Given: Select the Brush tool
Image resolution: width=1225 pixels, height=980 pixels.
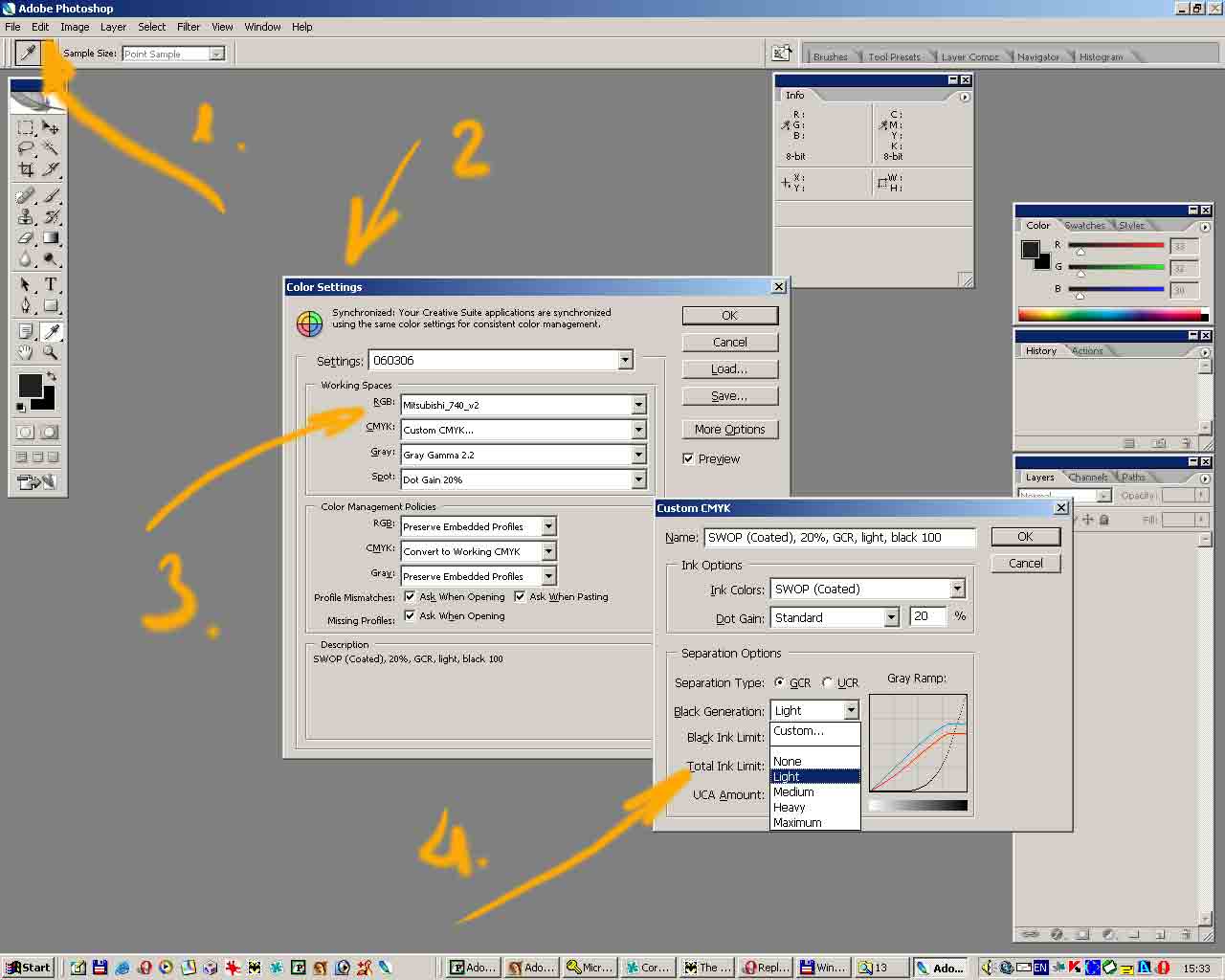Looking at the screenshot, I should click(50, 196).
